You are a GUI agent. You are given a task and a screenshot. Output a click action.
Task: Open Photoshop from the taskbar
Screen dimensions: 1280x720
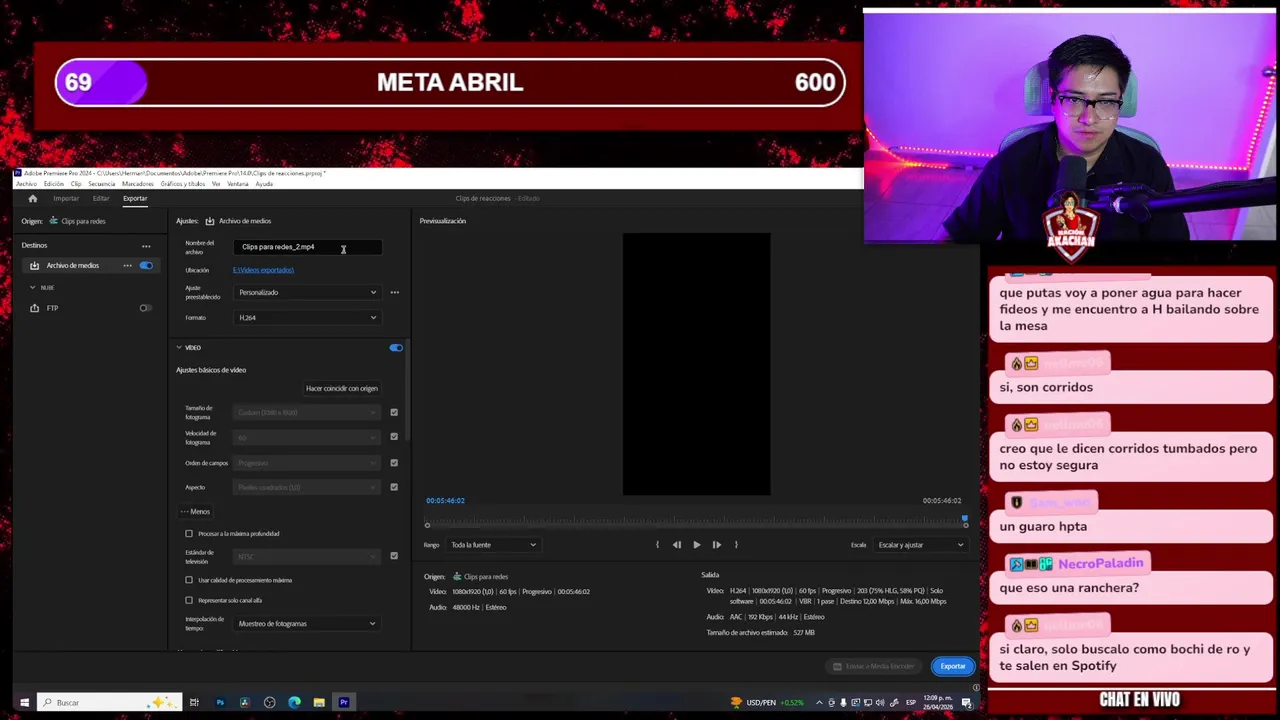(x=220, y=702)
